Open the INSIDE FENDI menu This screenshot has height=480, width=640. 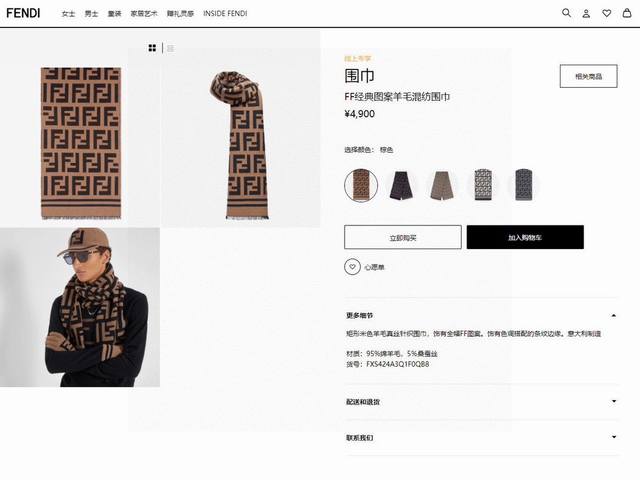[x=225, y=13]
